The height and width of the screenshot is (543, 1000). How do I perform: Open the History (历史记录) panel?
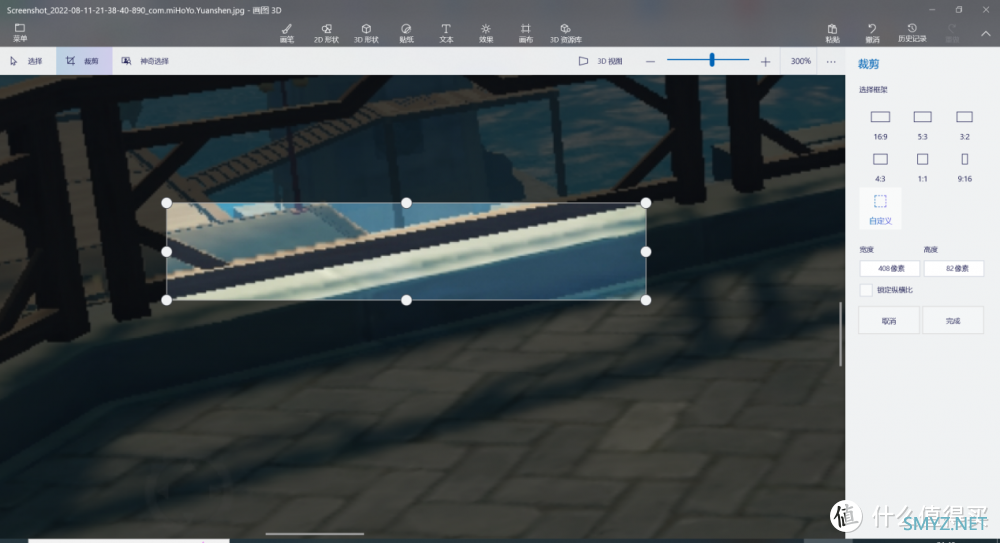tap(912, 33)
